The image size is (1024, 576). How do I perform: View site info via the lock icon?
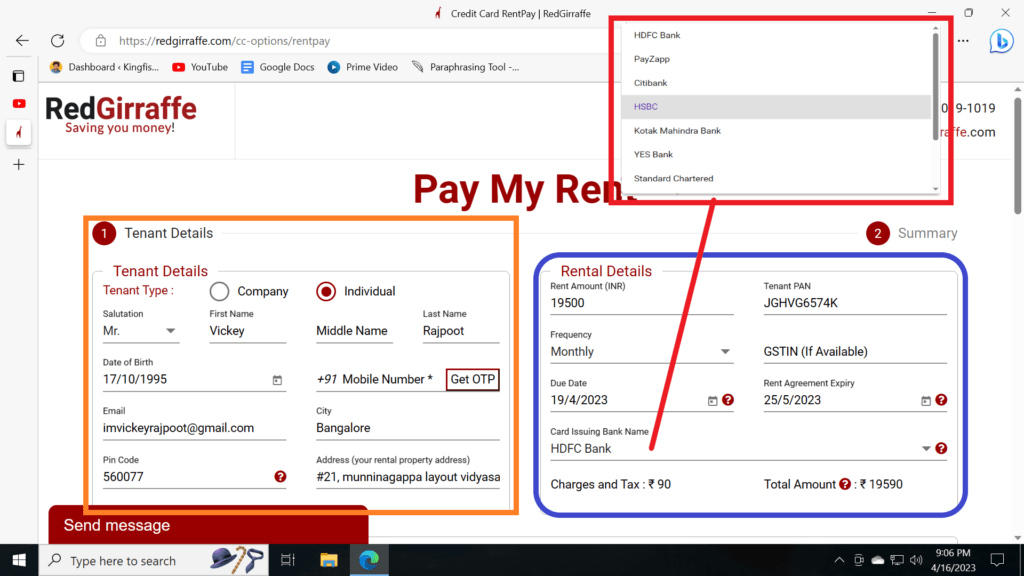[x=101, y=40]
